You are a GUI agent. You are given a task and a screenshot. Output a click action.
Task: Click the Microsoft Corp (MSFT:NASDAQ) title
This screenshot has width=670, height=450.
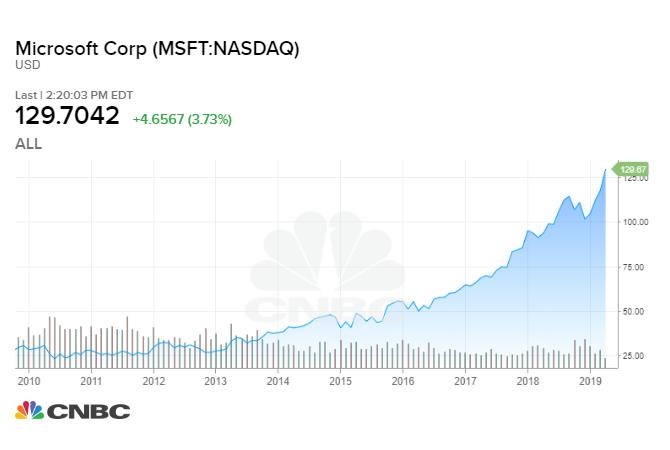[x=157, y=48]
